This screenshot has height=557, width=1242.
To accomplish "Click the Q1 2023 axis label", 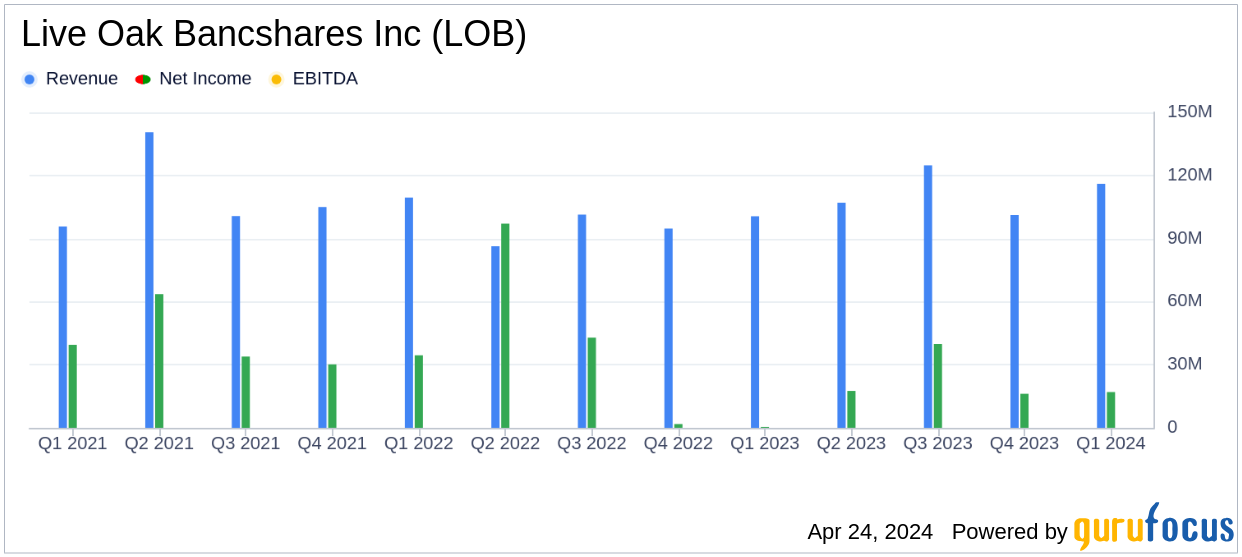I will pyautogui.click(x=765, y=443).
